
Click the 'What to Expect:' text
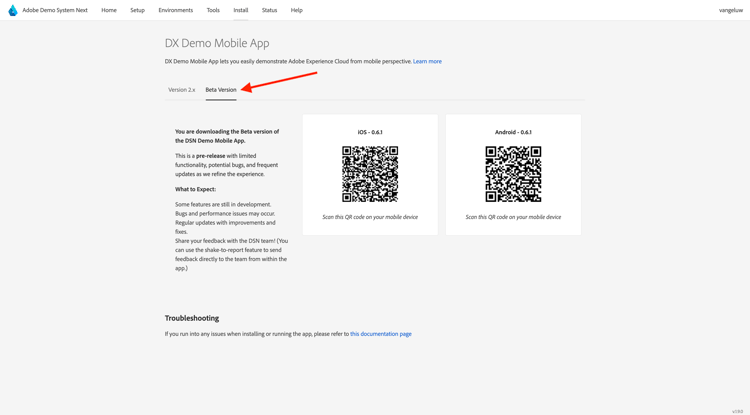tap(195, 189)
